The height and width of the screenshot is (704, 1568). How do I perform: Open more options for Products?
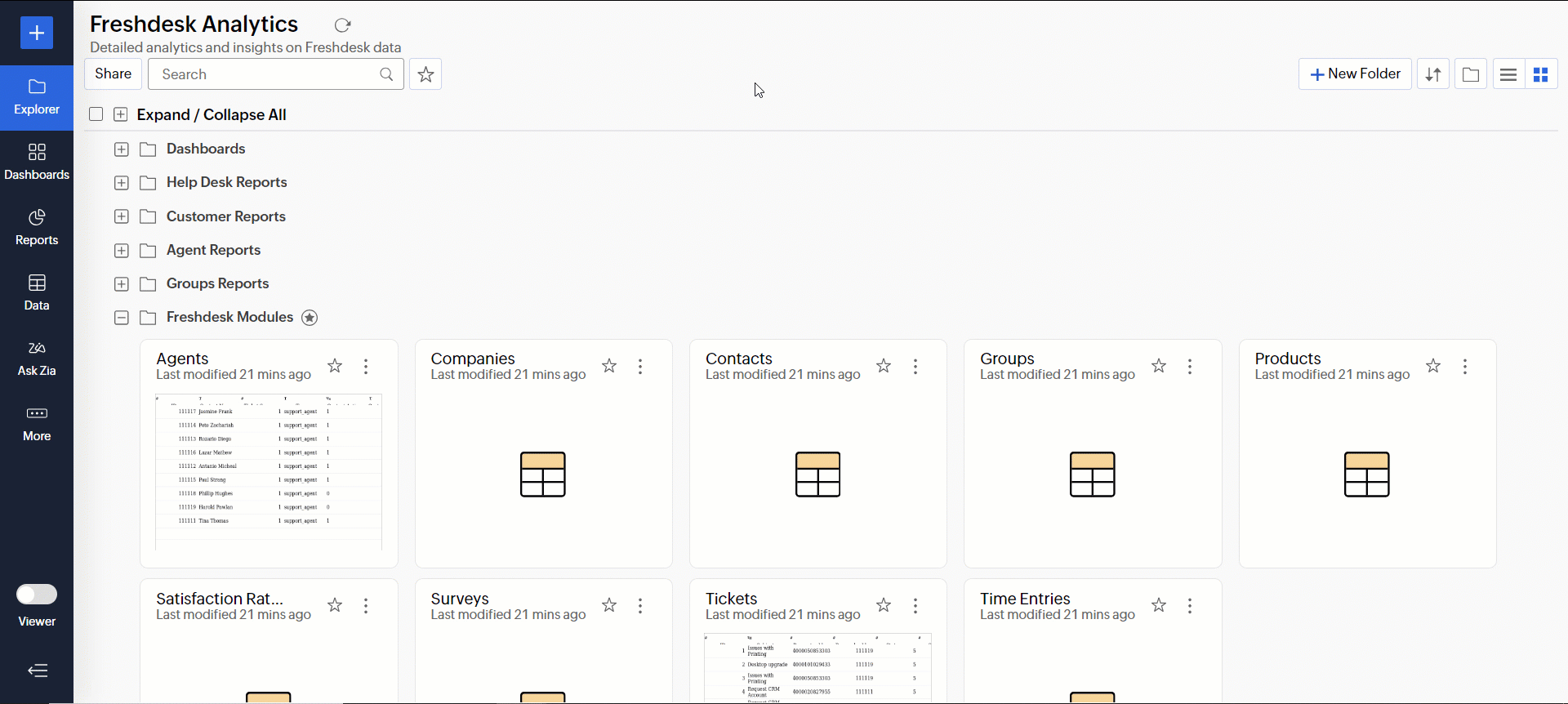(1465, 367)
